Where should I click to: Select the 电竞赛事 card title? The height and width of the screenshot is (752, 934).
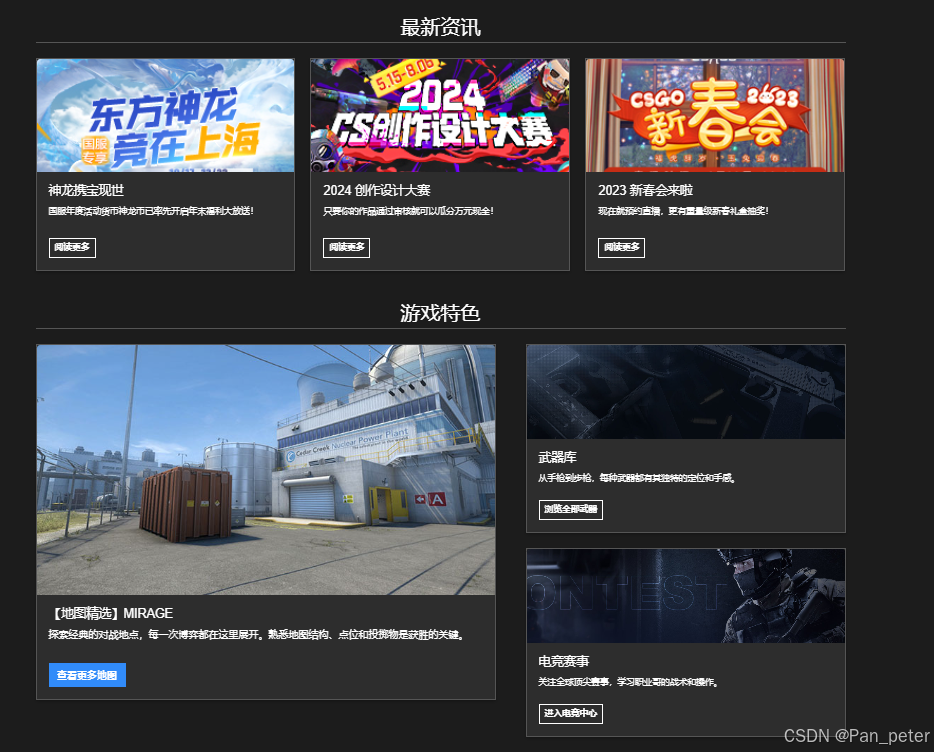(563, 661)
